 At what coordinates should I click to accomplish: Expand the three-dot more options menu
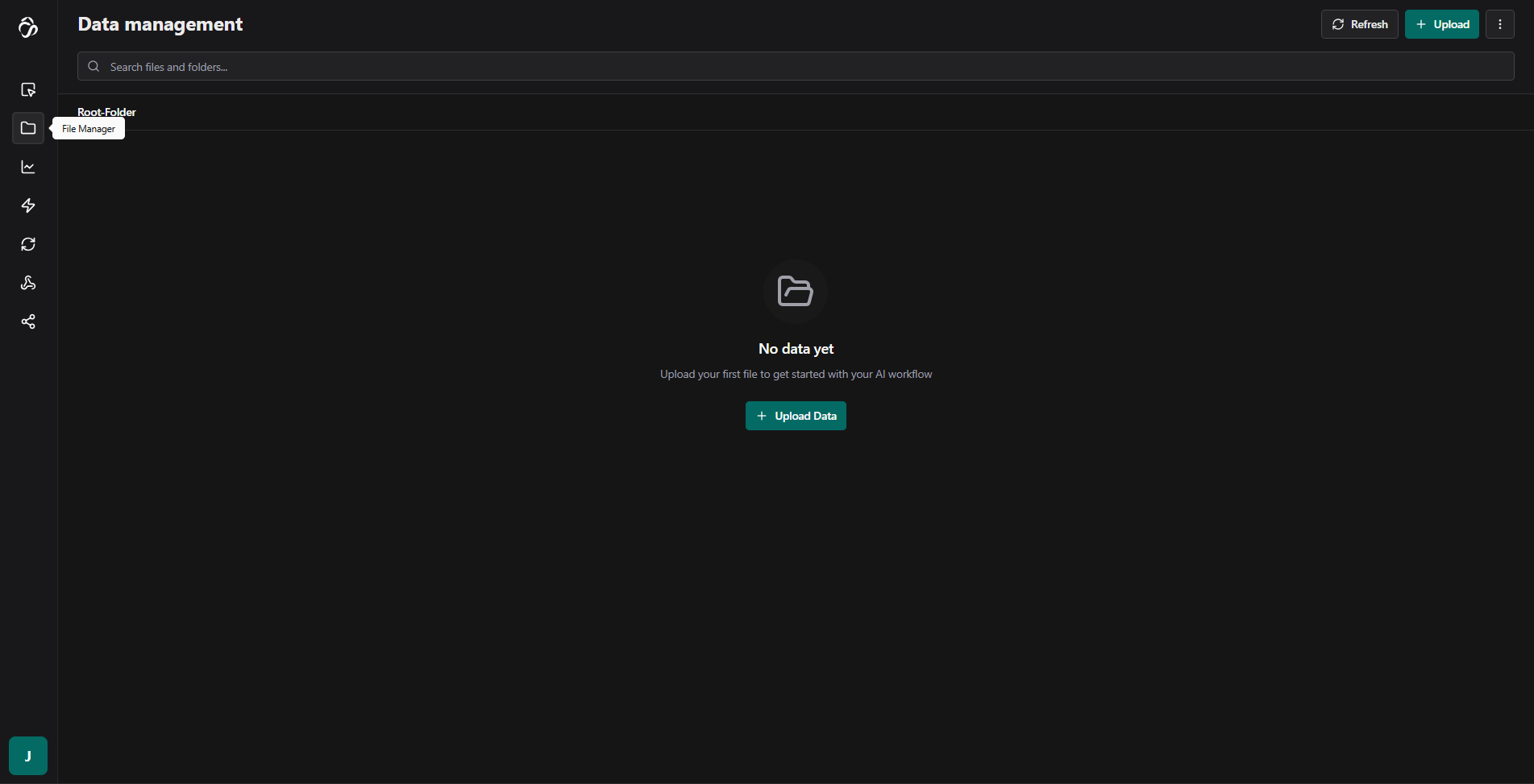1499,24
